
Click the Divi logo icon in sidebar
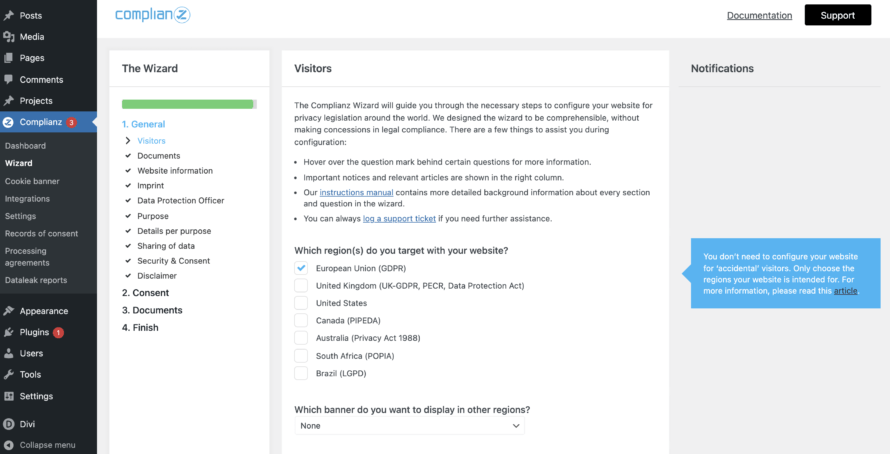coord(9,424)
